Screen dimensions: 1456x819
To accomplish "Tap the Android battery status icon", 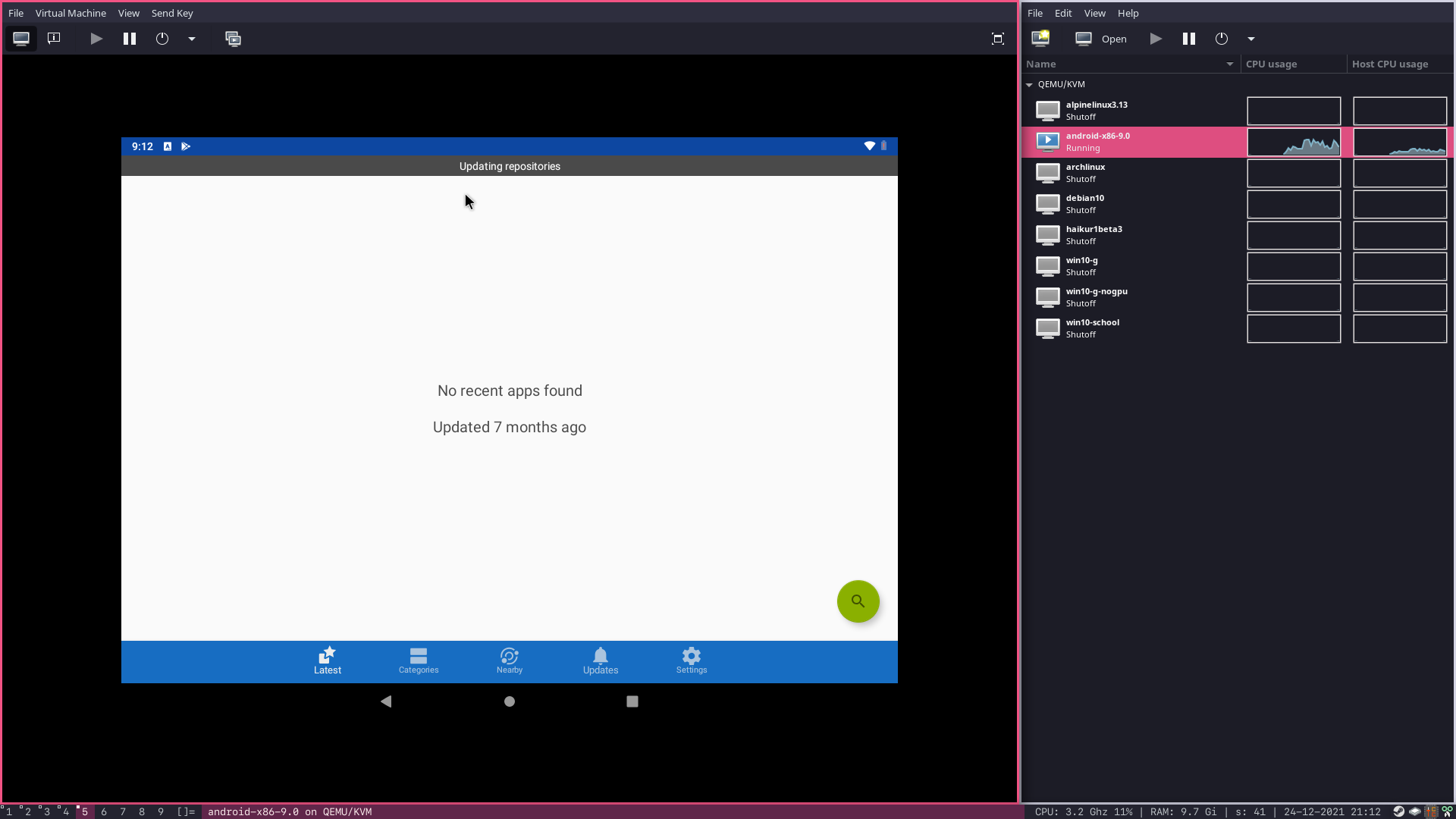I will [x=883, y=146].
